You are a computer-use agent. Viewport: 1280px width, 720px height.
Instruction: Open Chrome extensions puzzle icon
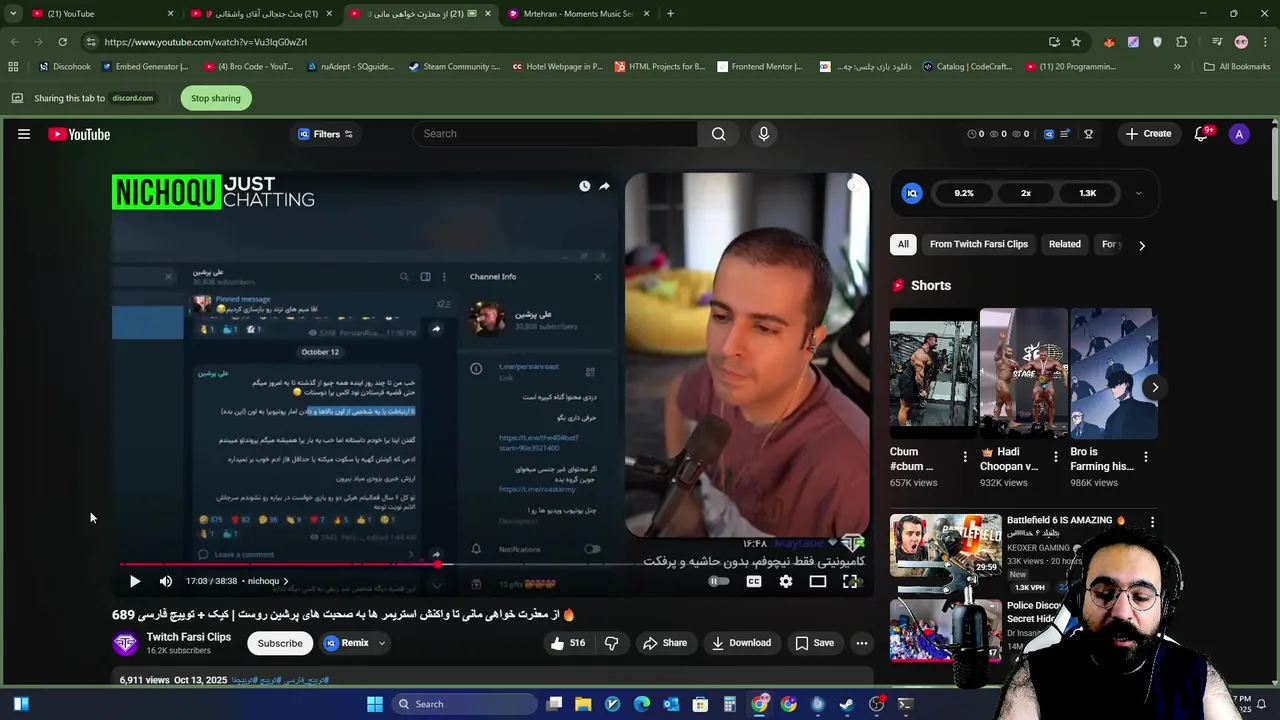tap(1182, 42)
